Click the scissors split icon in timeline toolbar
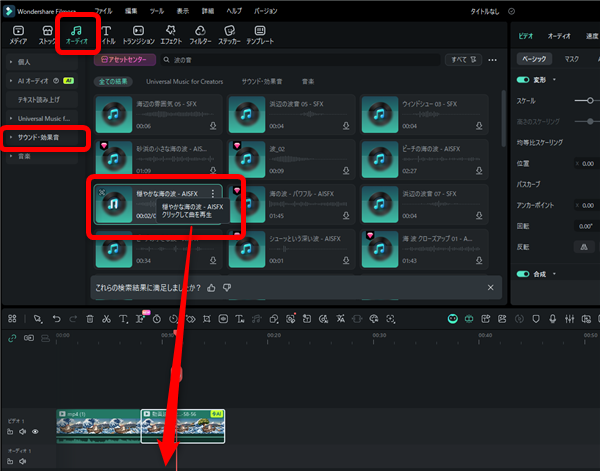The image size is (600, 471). coord(107,318)
